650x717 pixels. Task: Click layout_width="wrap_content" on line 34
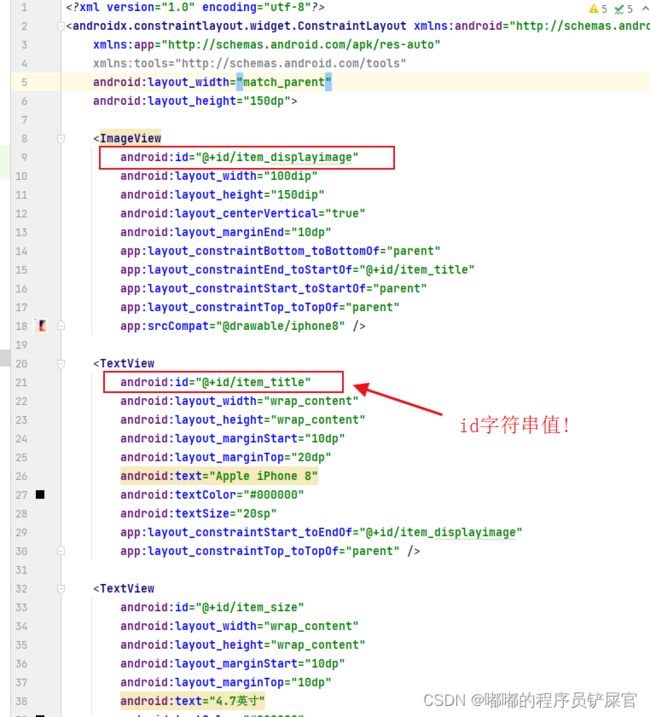(x=239, y=626)
